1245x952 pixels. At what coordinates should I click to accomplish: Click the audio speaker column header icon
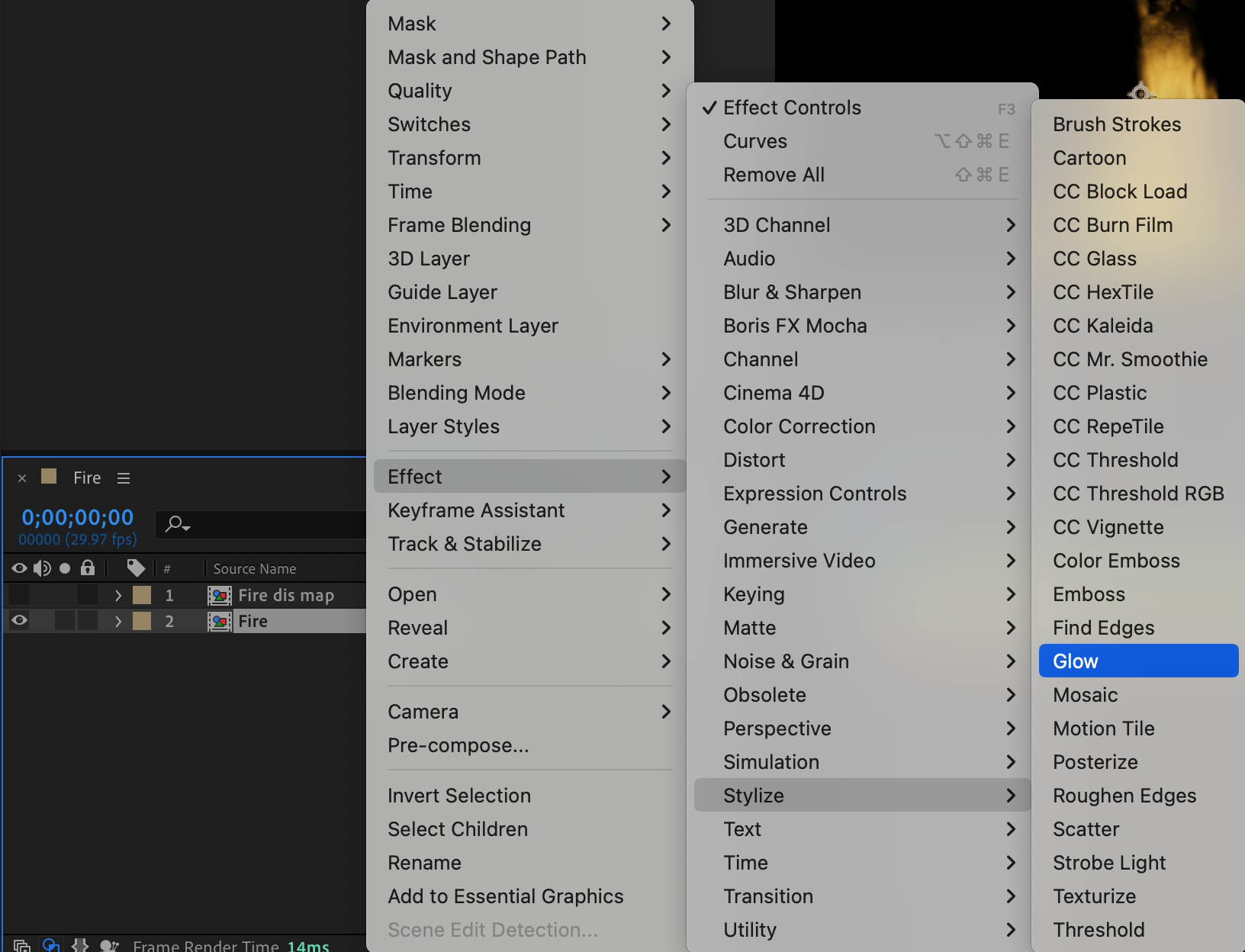(42, 568)
